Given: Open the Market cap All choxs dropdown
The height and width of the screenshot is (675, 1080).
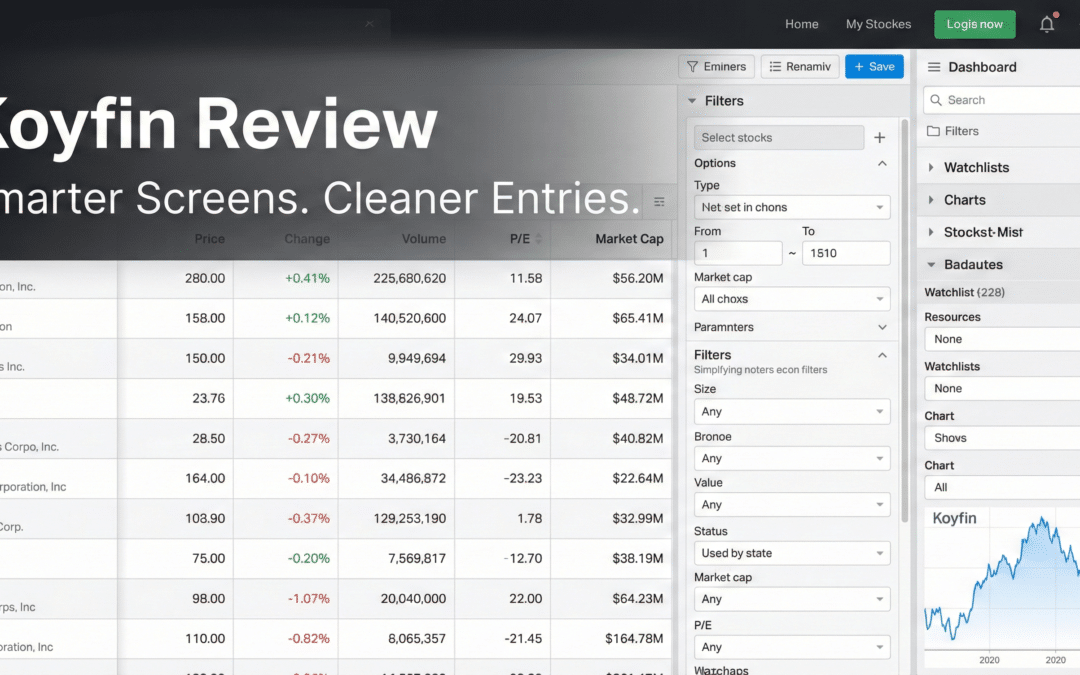Looking at the screenshot, I should 792,299.
